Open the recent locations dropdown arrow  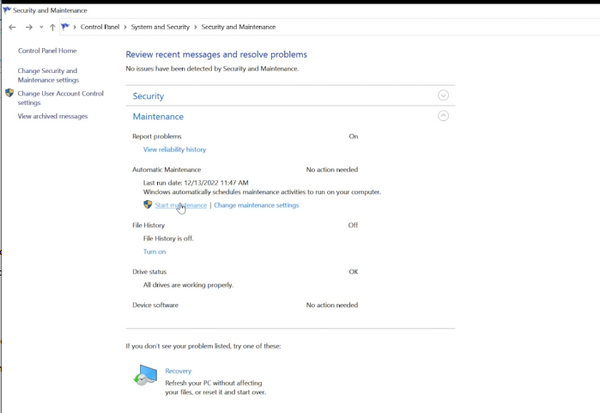(41, 27)
